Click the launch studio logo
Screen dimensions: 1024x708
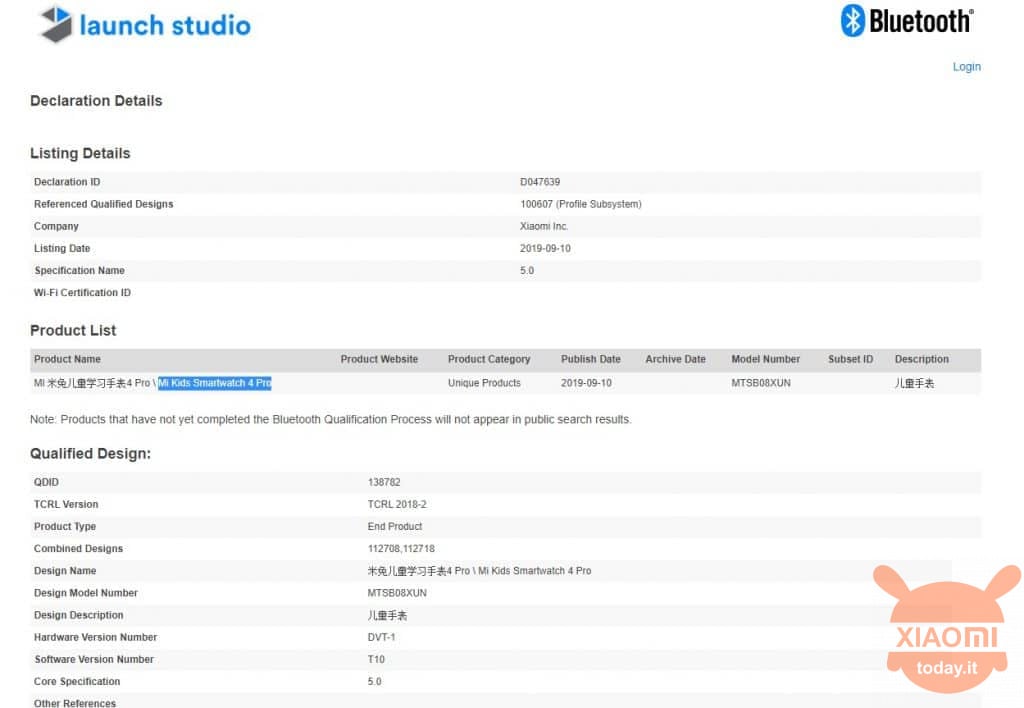pos(145,25)
